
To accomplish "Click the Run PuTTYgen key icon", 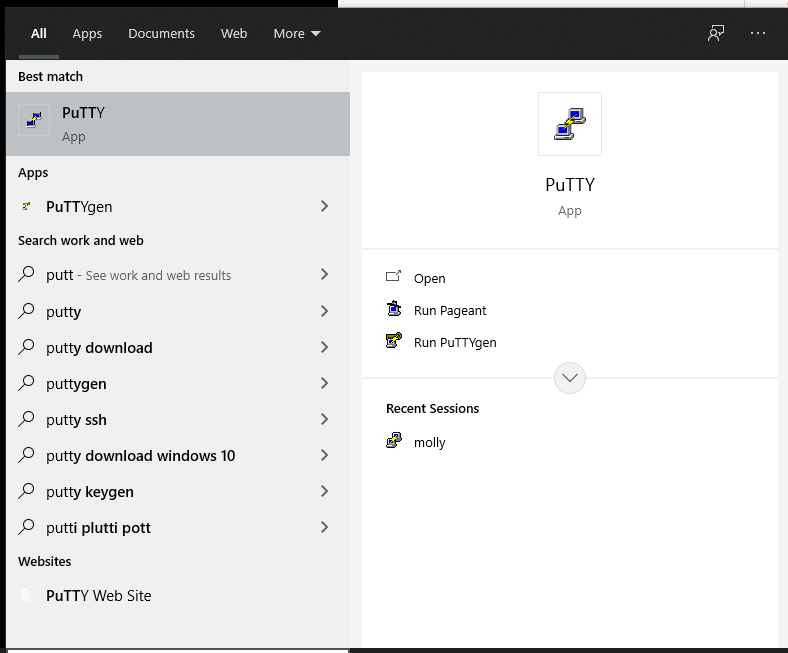I will click(x=393, y=340).
